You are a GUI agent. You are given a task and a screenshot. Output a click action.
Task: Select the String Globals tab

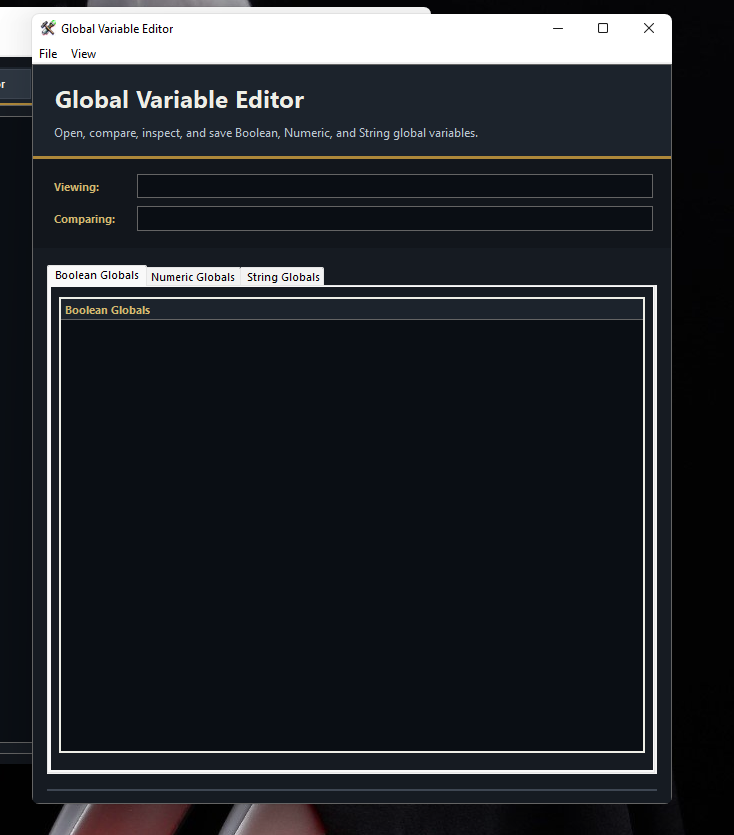283,277
